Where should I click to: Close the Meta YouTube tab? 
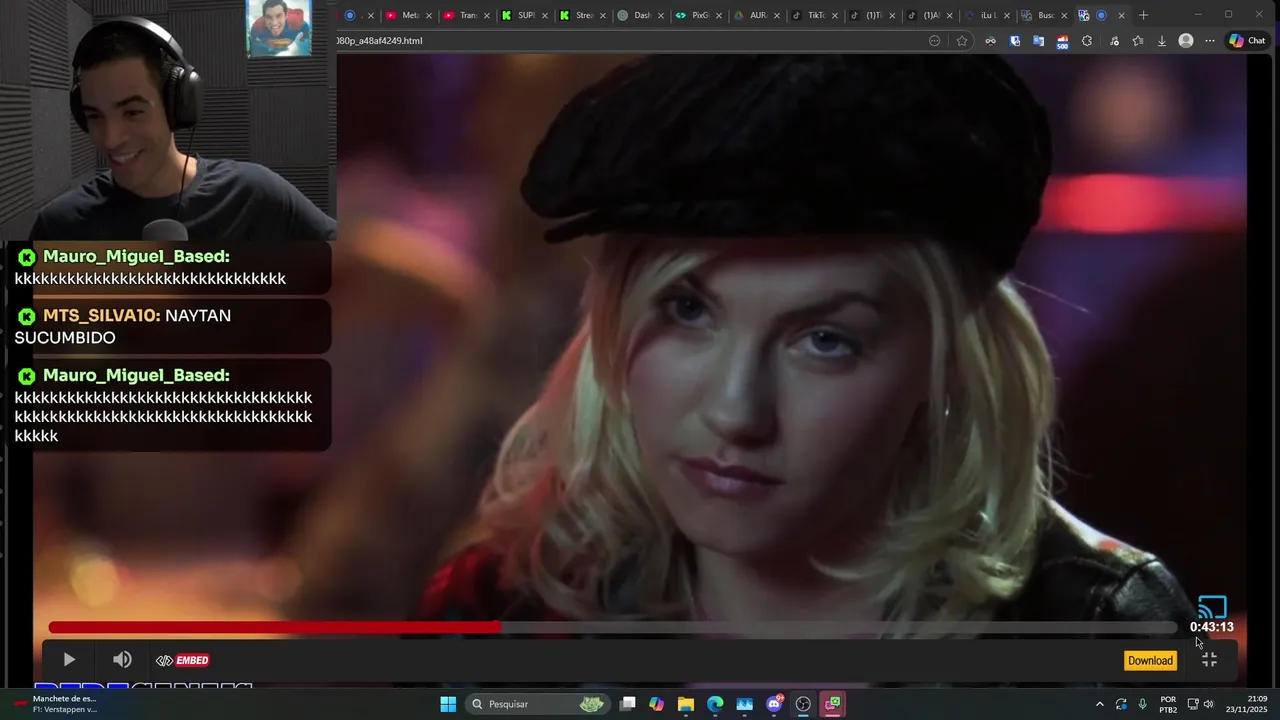tap(429, 15)
